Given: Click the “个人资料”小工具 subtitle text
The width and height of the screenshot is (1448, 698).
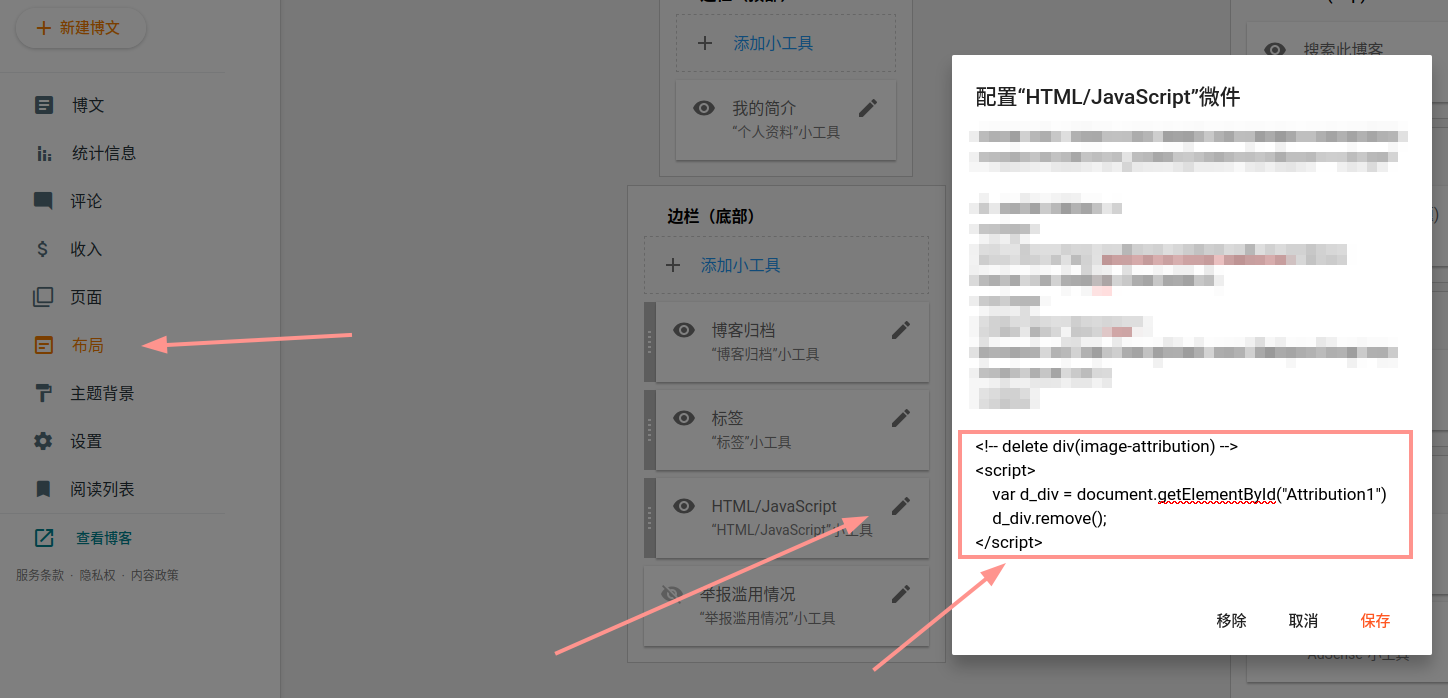Looking at the screenshot, I should 786,132.
